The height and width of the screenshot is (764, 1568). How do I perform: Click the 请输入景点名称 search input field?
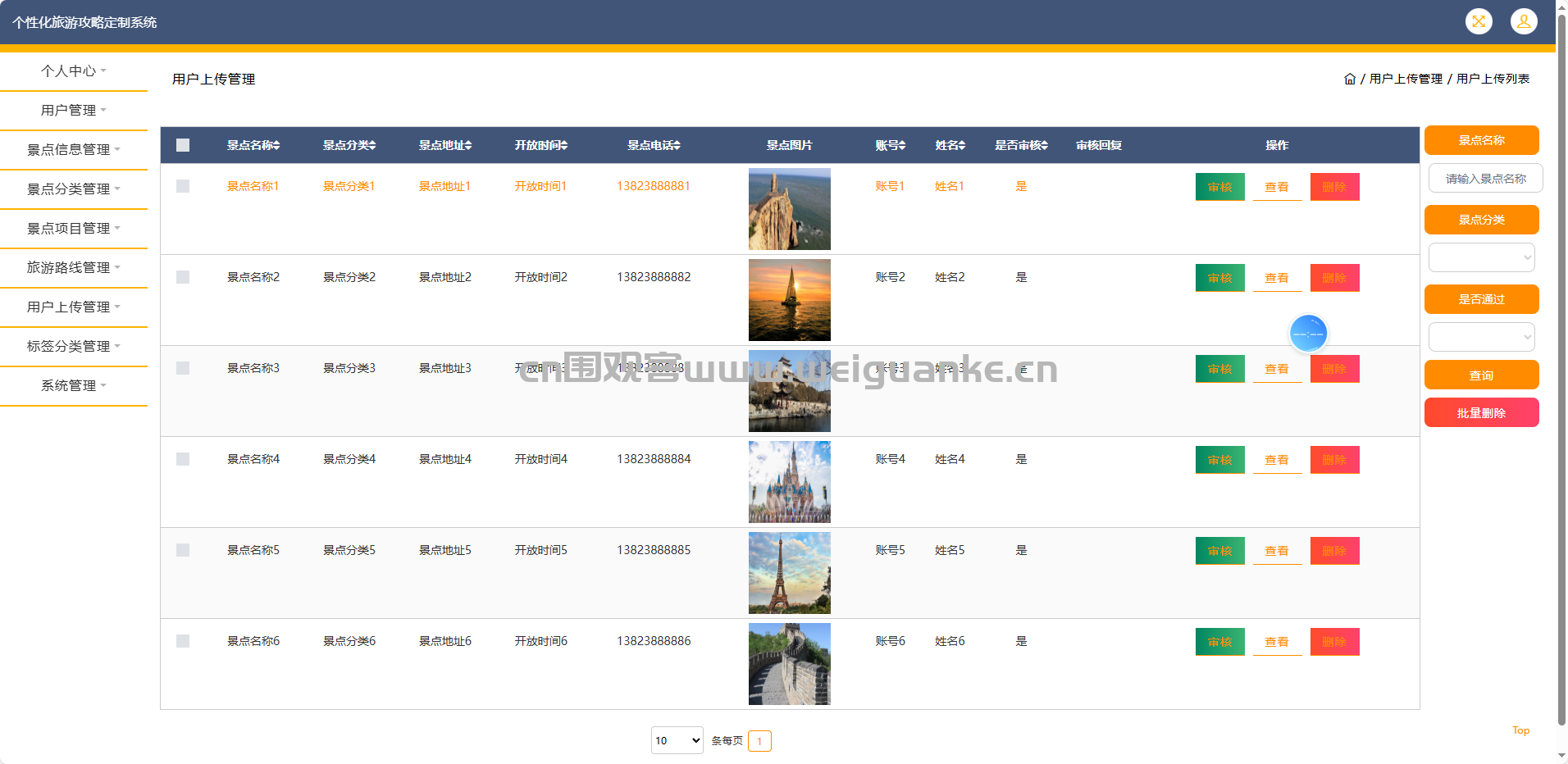coord(1485,179)
